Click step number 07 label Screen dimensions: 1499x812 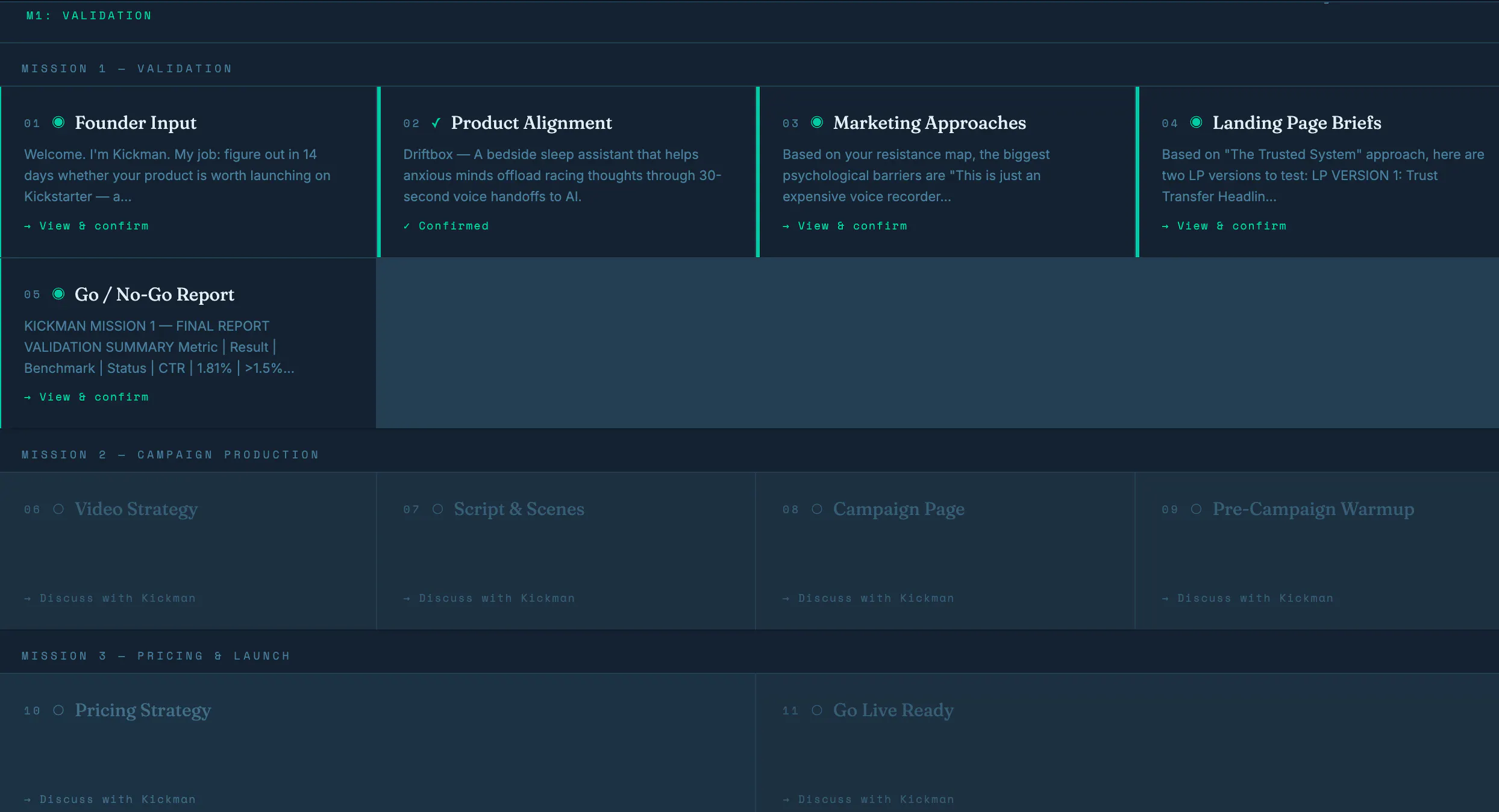(x=412, y=510)
